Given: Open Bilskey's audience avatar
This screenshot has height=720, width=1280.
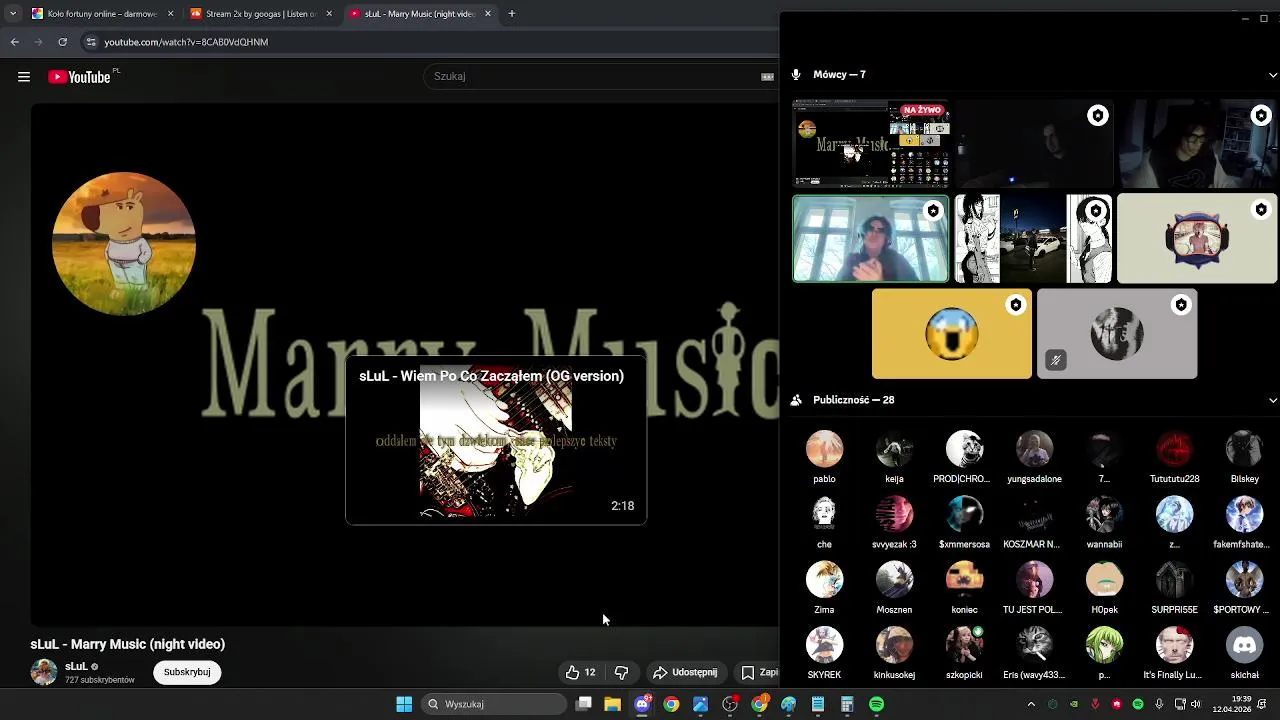Looking at the screenshot, I should point(1244,450).
